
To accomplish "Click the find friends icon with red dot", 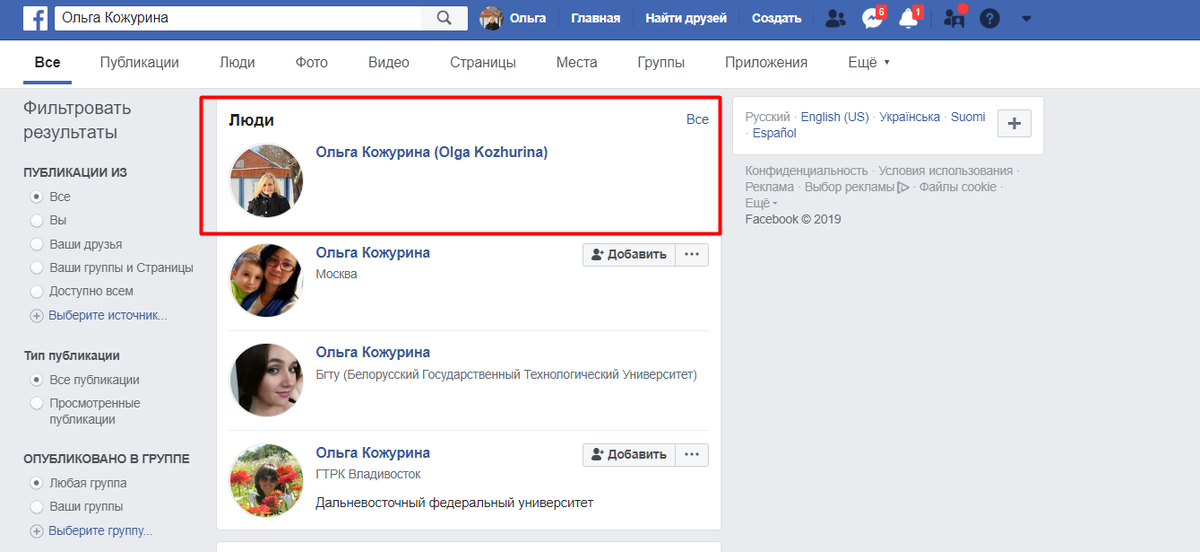I will tap(954, 17).
